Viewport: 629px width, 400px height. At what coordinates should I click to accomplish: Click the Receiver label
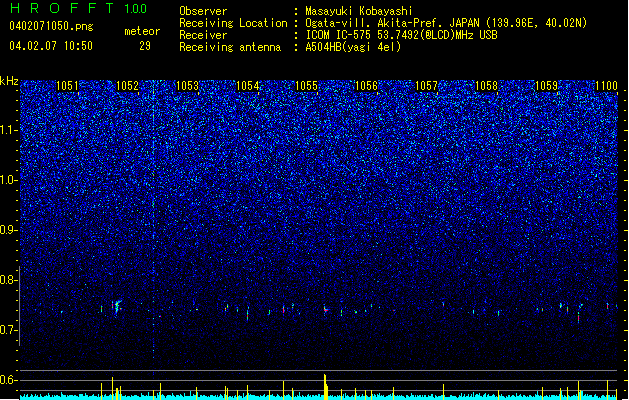click(203, 35)
